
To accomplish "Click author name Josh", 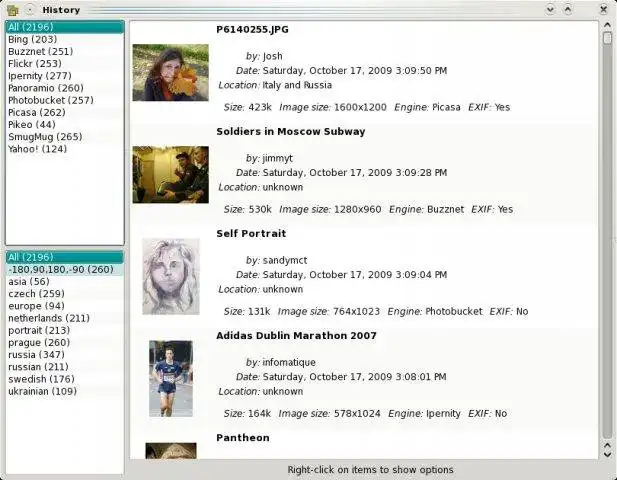I will 272,56.
